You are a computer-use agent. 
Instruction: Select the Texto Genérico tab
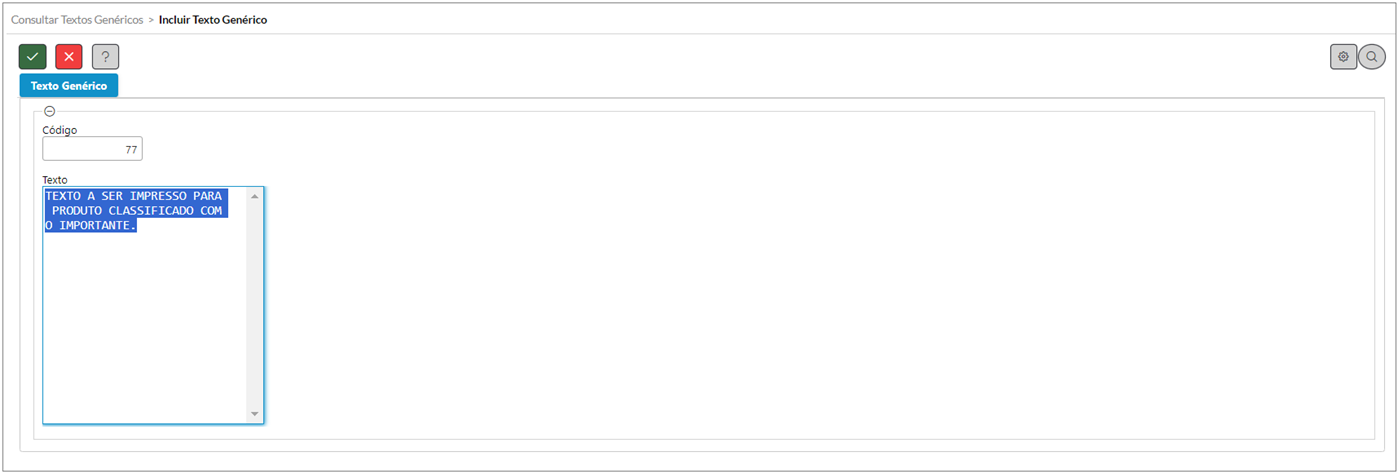(69, 86)
